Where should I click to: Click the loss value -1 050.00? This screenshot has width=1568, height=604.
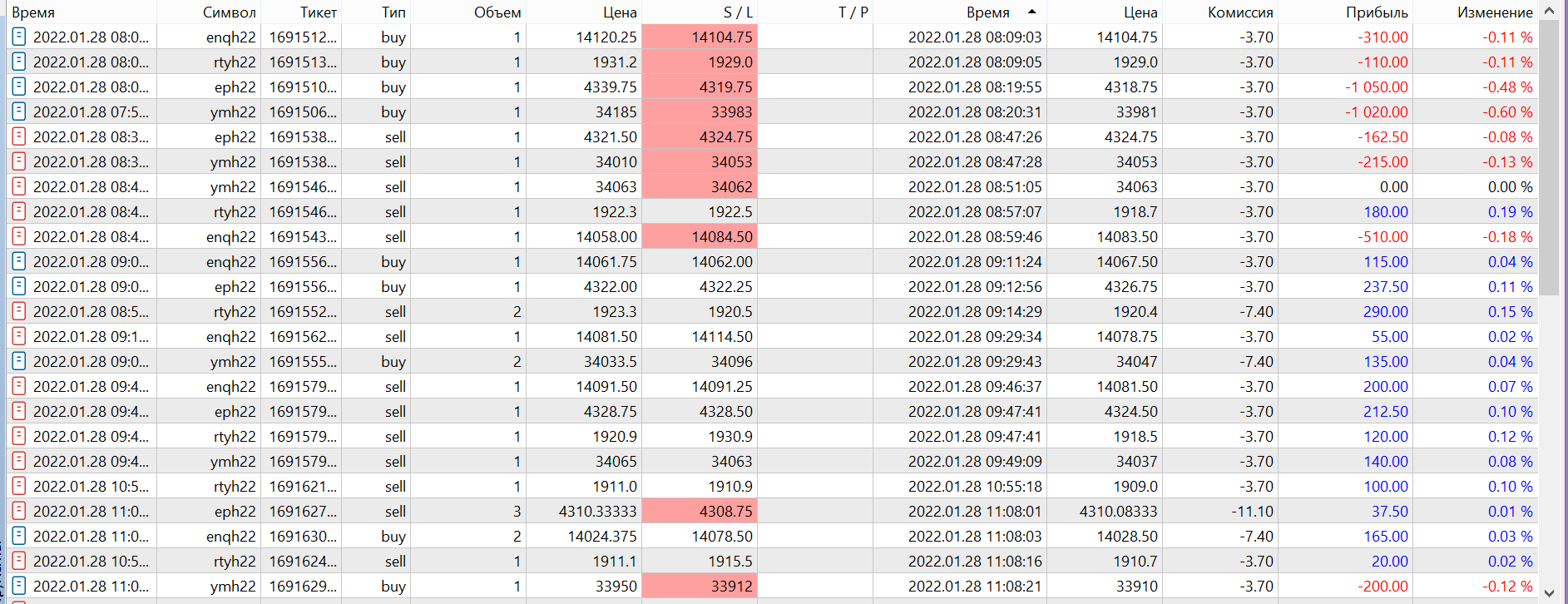1377,87
